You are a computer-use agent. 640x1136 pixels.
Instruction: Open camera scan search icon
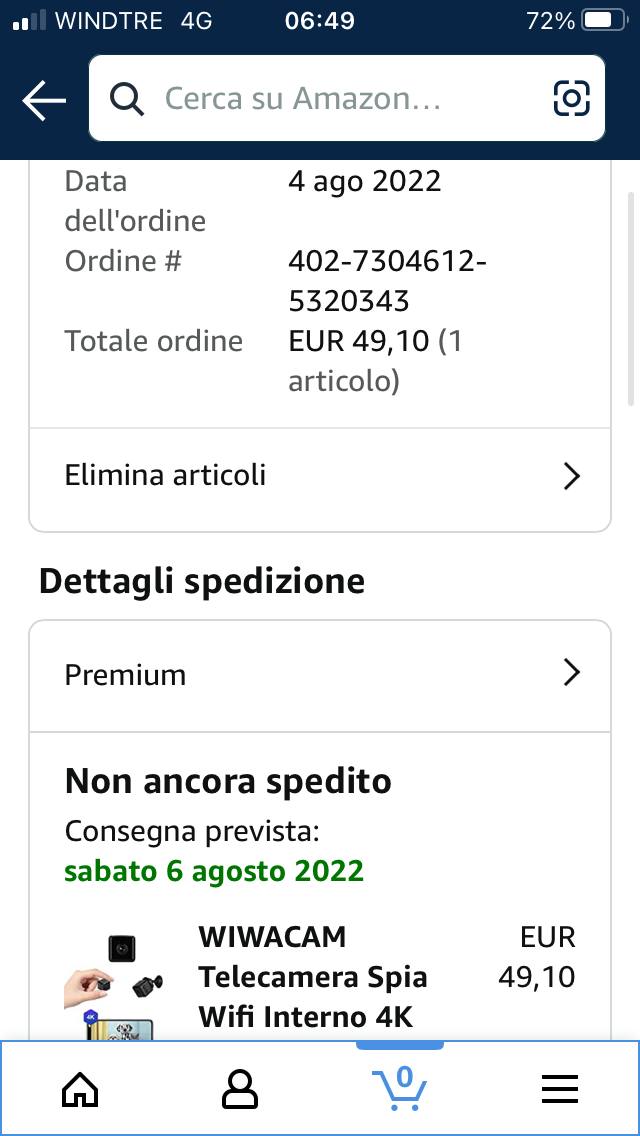[571, 99]
